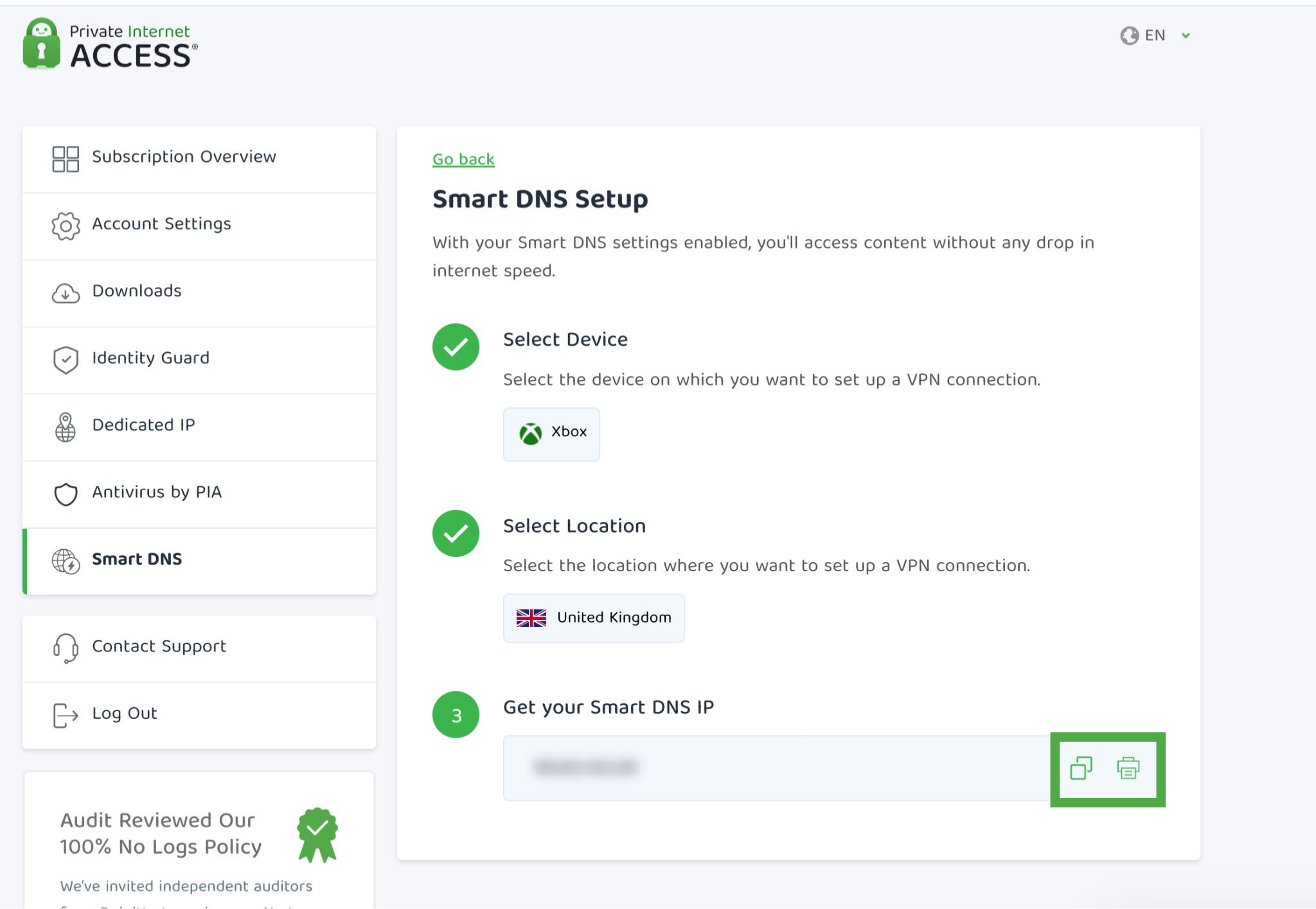The height and width of the screenshot is (909, 1316).
Task: Click the Account Settings gear icon
Action: pyautogui.click(x=66, y=226)
